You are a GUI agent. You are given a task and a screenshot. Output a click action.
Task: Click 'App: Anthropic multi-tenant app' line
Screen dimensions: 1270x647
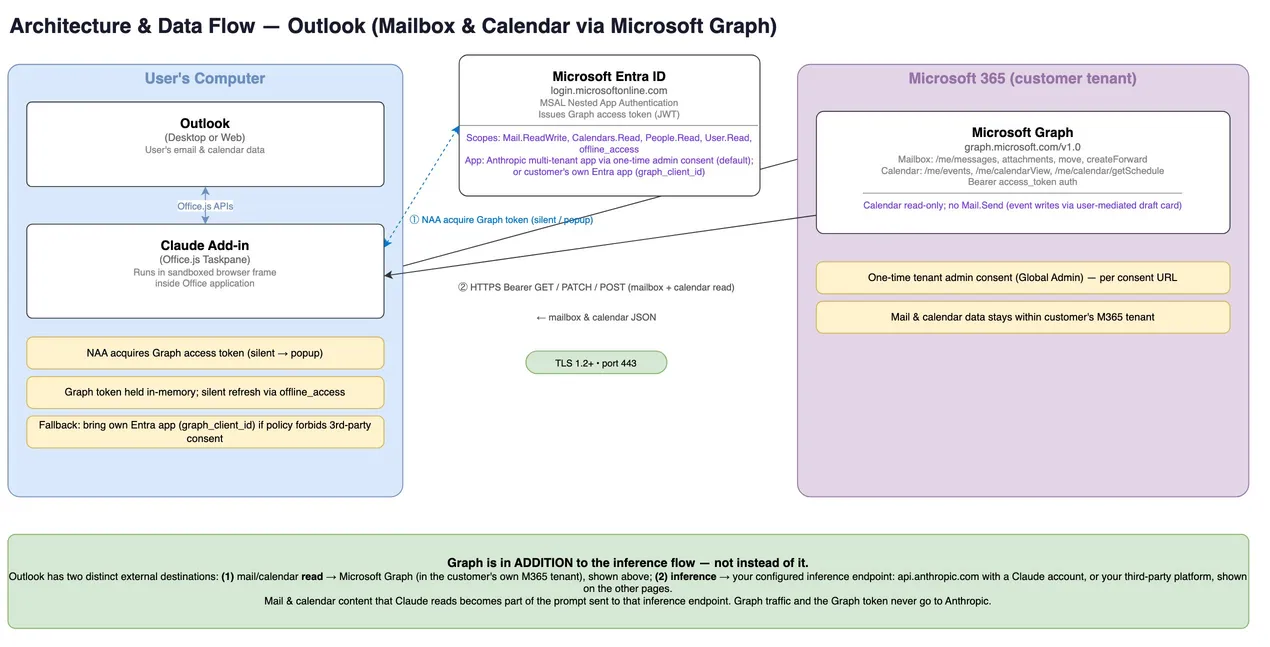point(609,160)
